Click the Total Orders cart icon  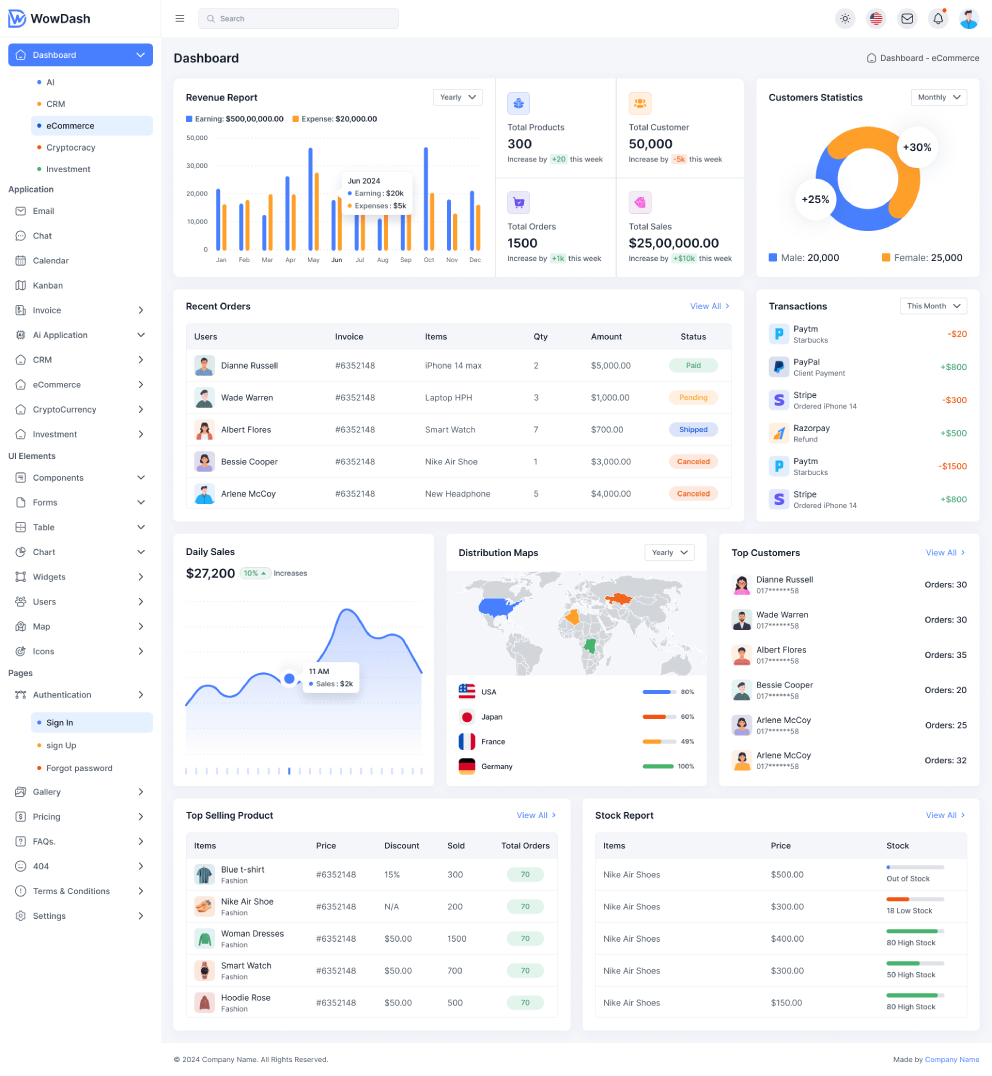click(519, 202)
